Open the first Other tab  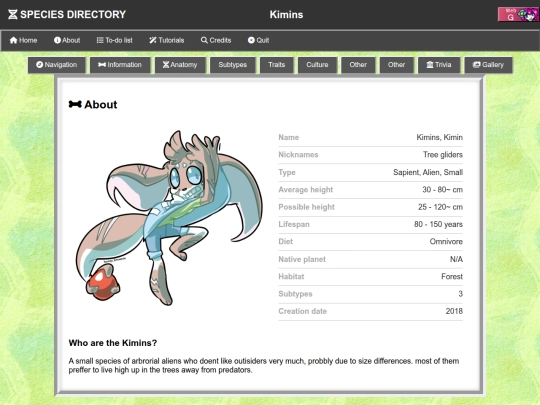point(358,65)
